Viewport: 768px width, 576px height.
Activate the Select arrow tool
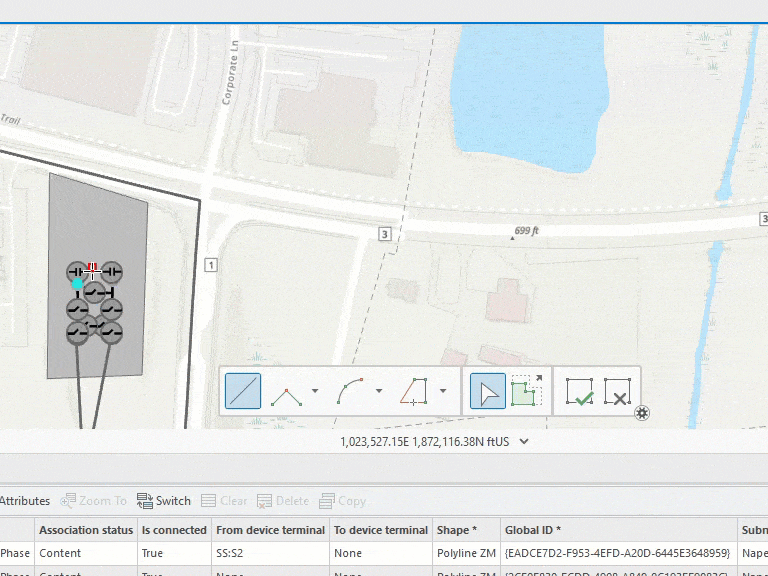coord(488,391)
